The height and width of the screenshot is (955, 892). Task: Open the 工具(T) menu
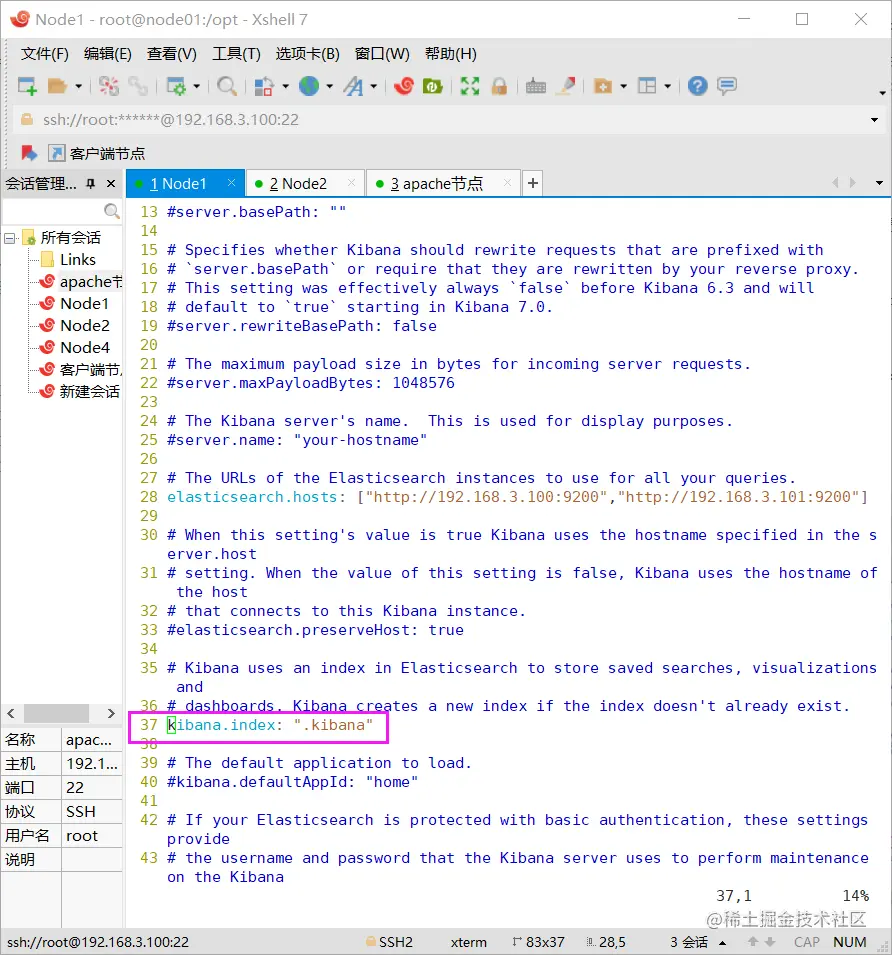click(236, 54)
